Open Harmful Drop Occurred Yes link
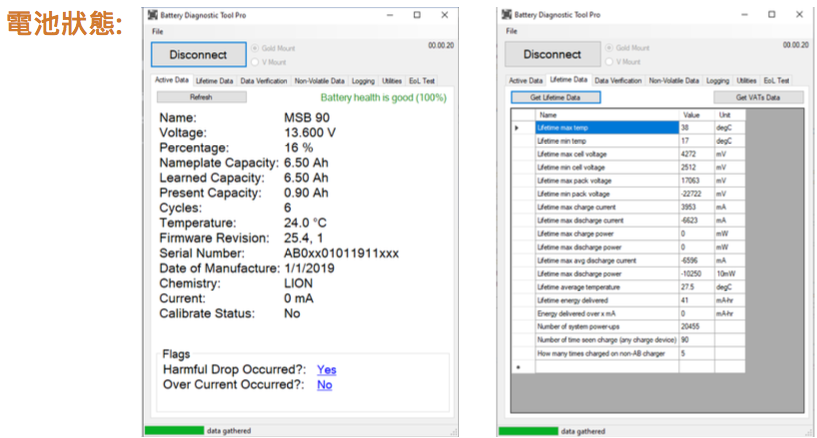The width and height of the screenshot is (817, 438). 327,370
